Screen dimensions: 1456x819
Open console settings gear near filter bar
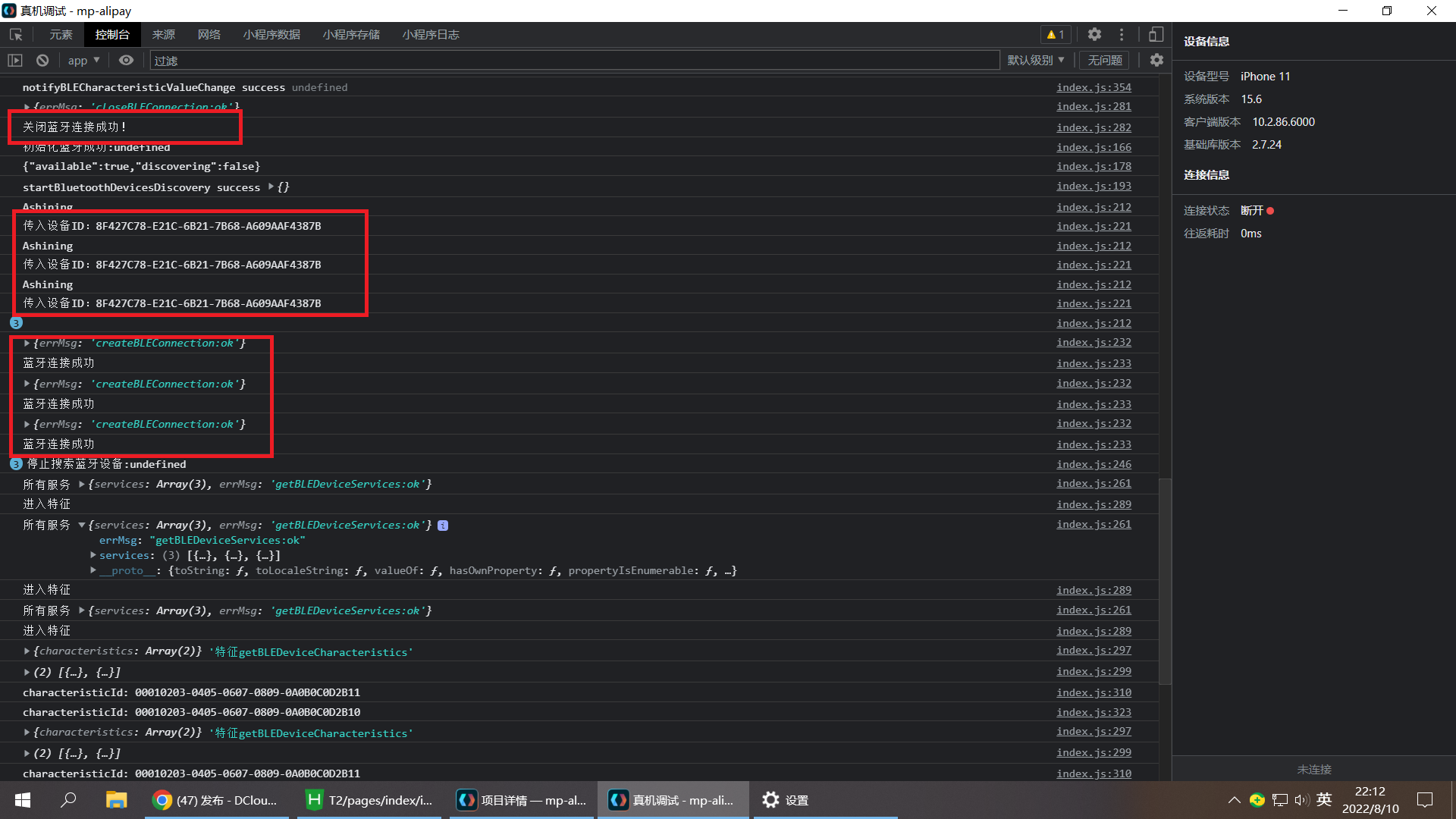[x=1156, y=61]
